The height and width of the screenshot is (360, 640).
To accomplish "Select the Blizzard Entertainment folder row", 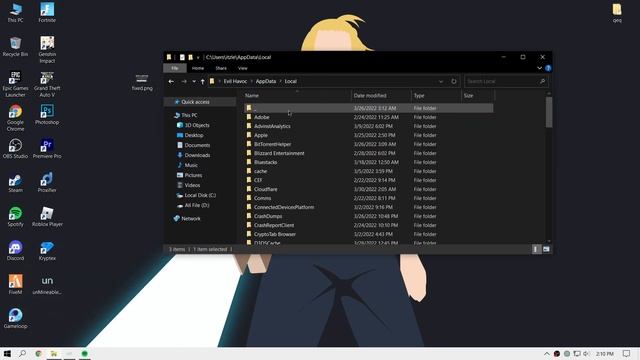I will [x=369, y=153].
